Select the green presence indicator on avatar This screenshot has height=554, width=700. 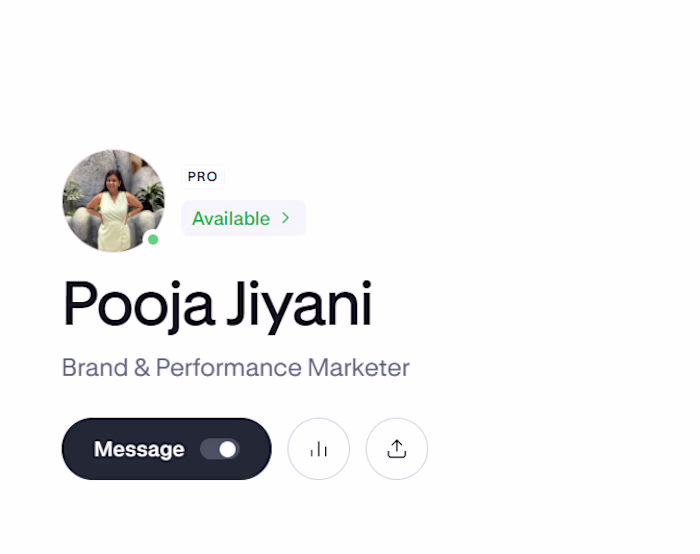click(153, 240)
